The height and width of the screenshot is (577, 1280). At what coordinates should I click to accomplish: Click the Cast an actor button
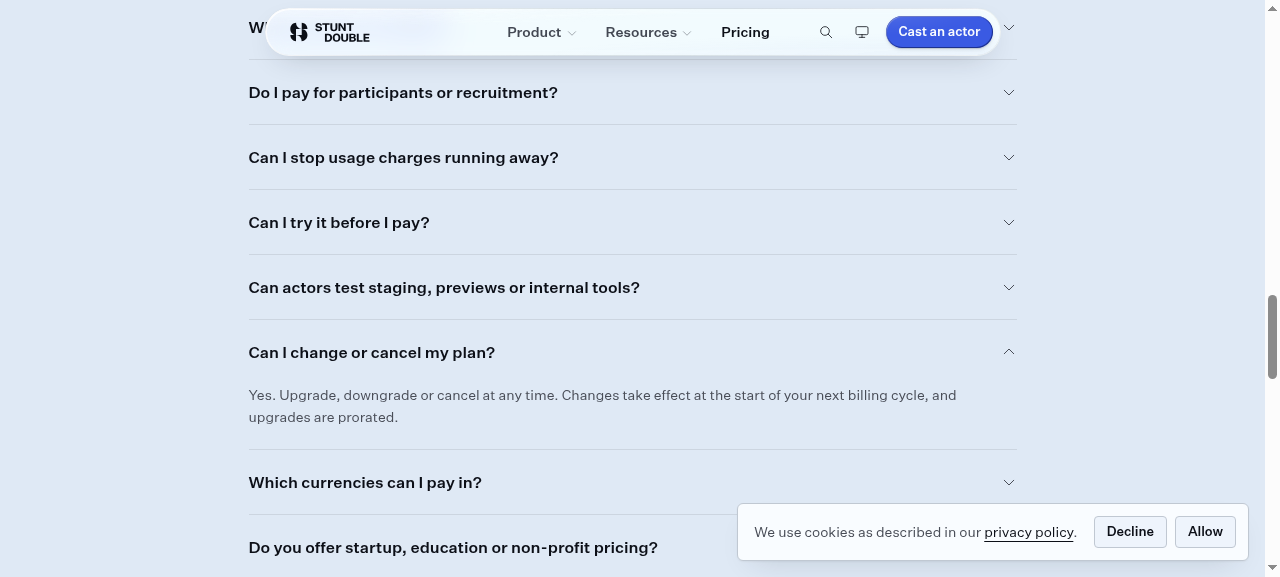(x=939, y=32)
